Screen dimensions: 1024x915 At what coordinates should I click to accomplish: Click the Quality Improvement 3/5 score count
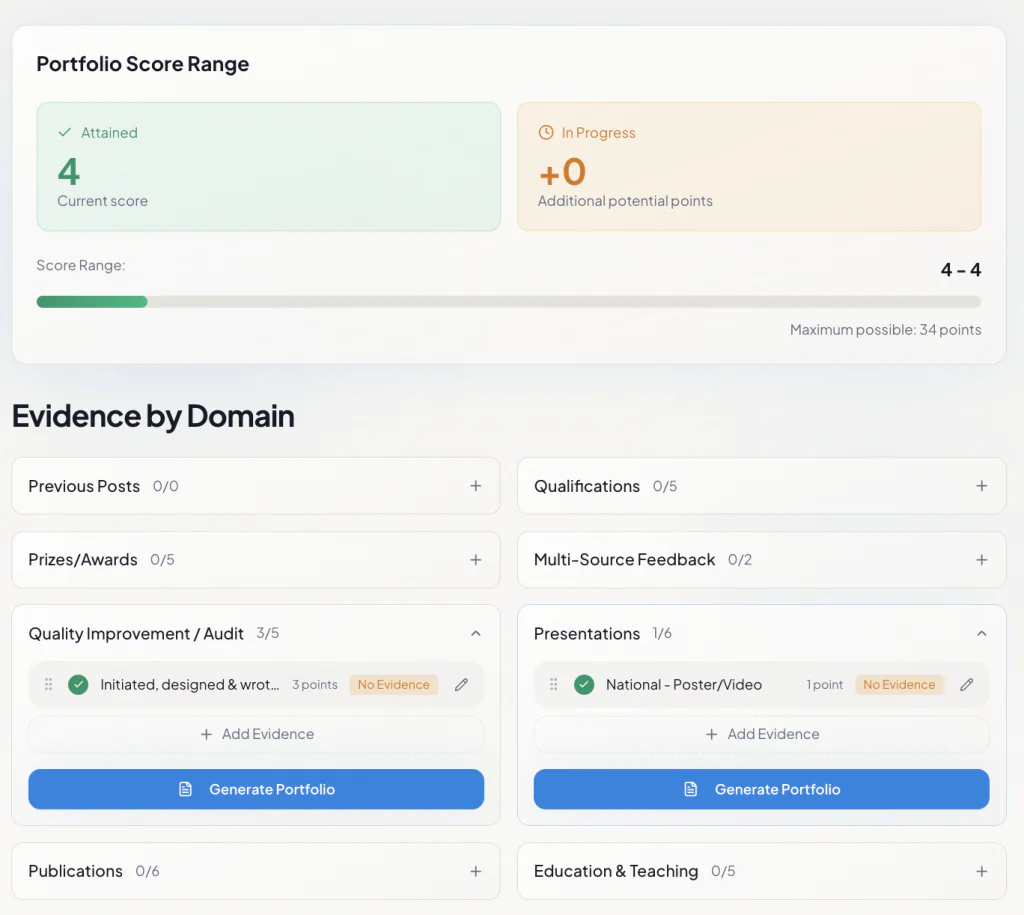click(268, 634)
